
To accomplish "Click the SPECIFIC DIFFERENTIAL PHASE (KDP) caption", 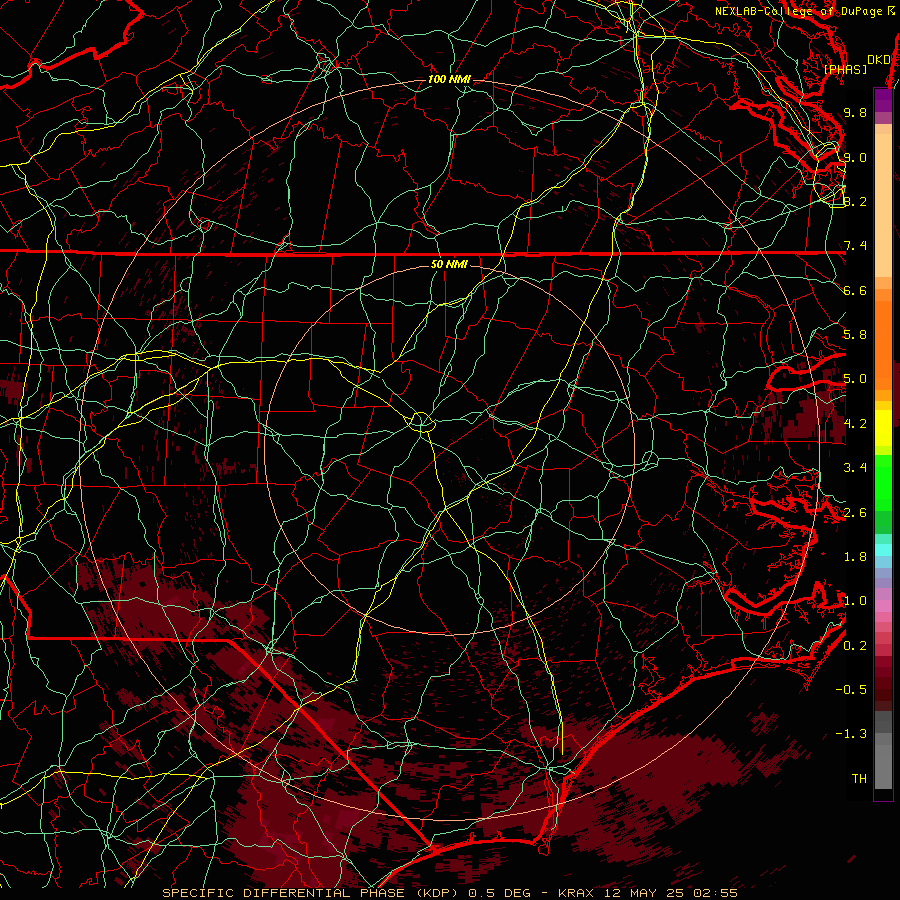I will pyautogui.click(x=311, y=893).
